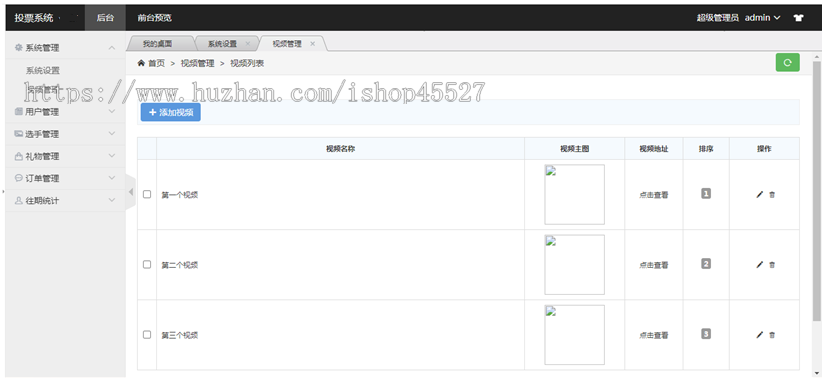Close the 视频管理 tab
The width and height of the screenshot is (824, 380).
pyautogui.click(x=312, y=44)
